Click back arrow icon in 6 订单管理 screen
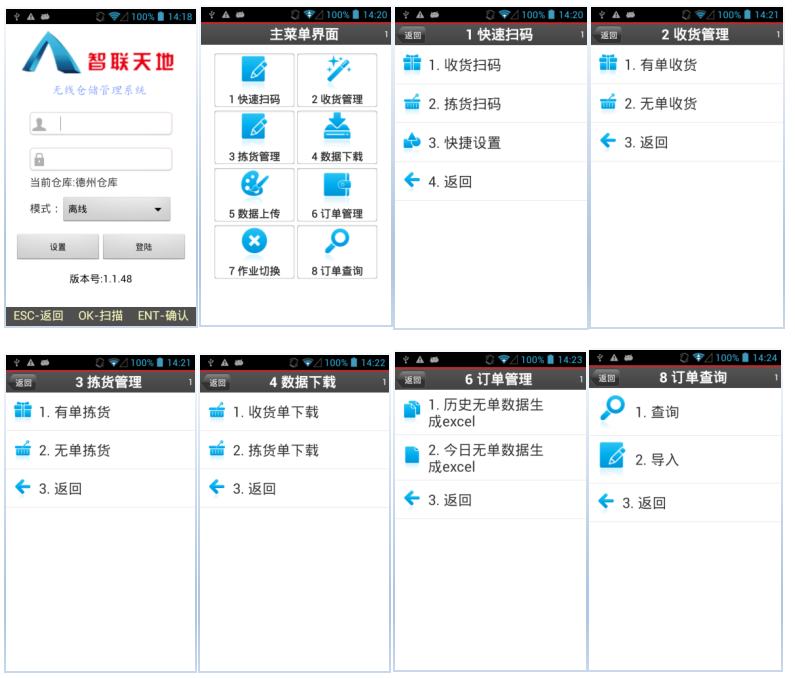The height and width of the screenshot is (678, 795). click(x=412, y=498)
